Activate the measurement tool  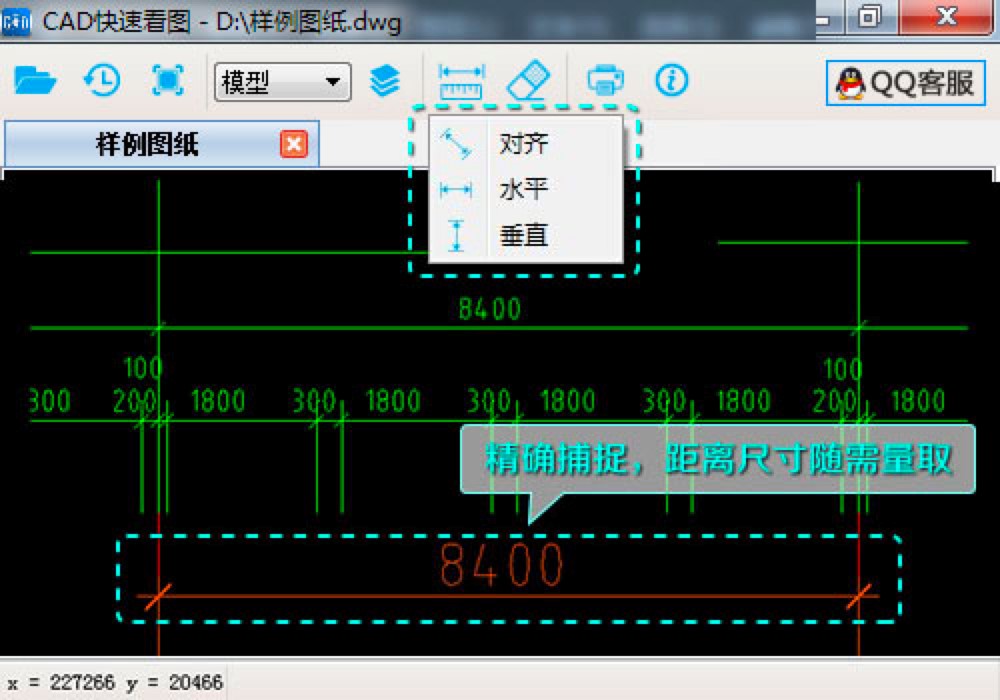pos(461,81)
